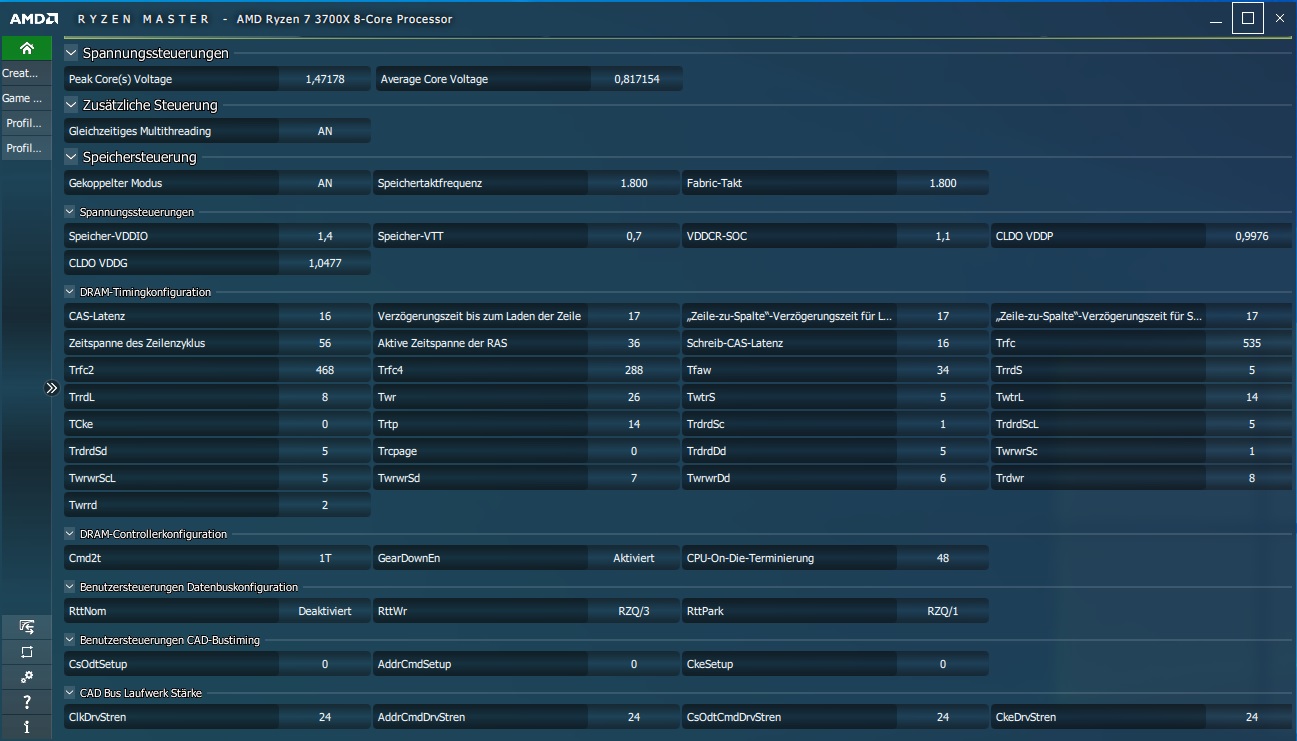
Task: Click the reset profile icon (square with arrows)
Action: coord(26,652)
